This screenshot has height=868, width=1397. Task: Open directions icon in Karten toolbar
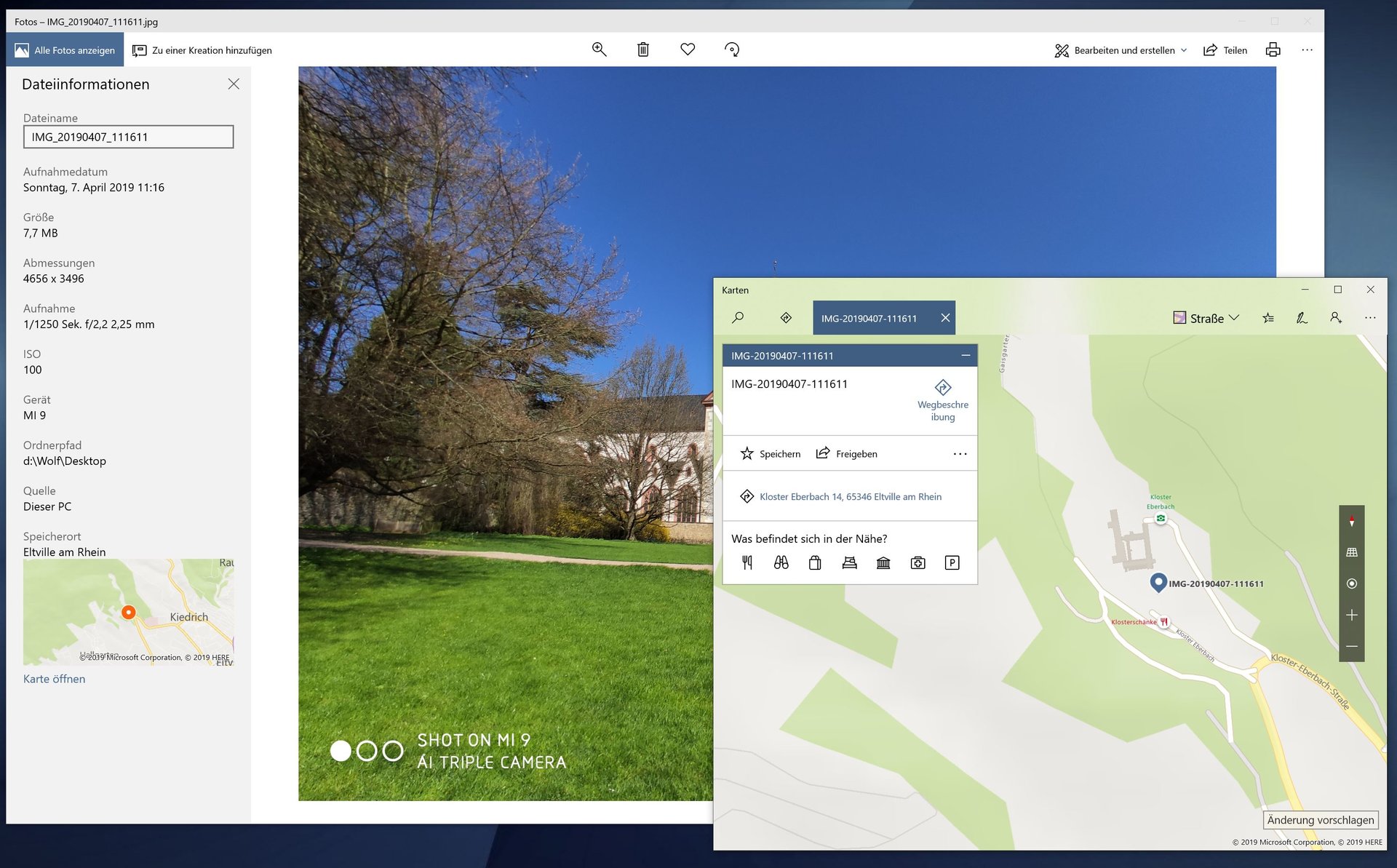(x=786, y=317)
